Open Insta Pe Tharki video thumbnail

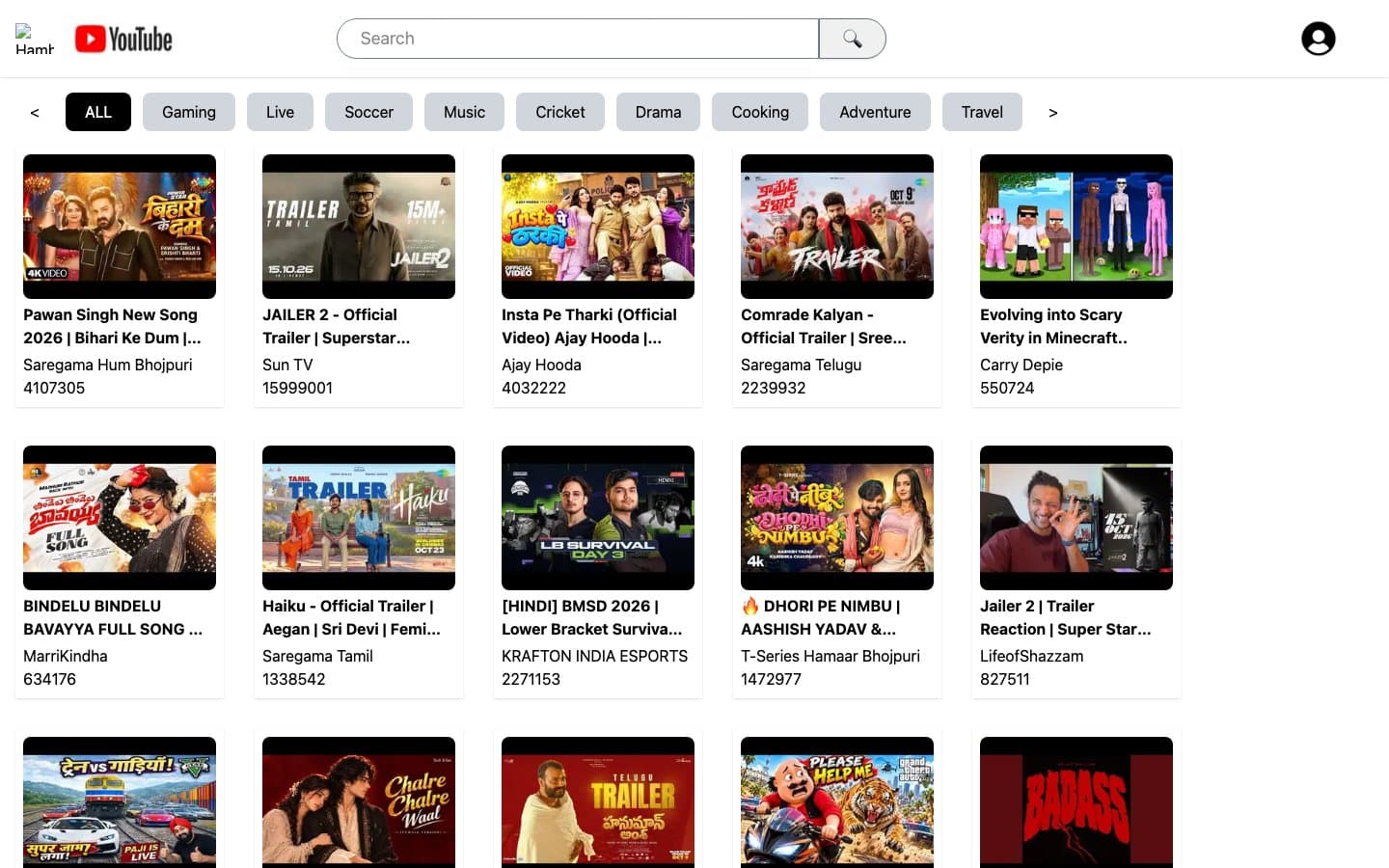pyautogui.click(x=598, y=227)
